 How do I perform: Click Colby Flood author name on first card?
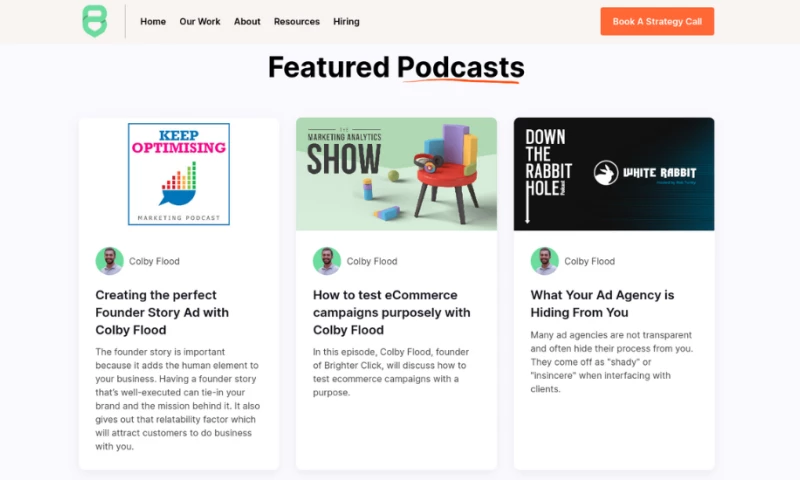[154, 261]
